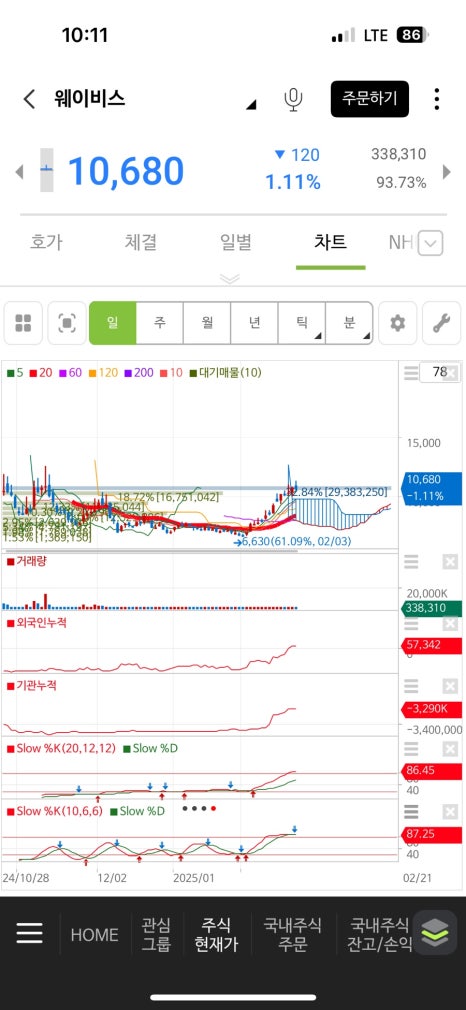466x1010 pixels.
Task: Expand the double-chevron panel handle below the tabs
Action: [x=229, y=278]
